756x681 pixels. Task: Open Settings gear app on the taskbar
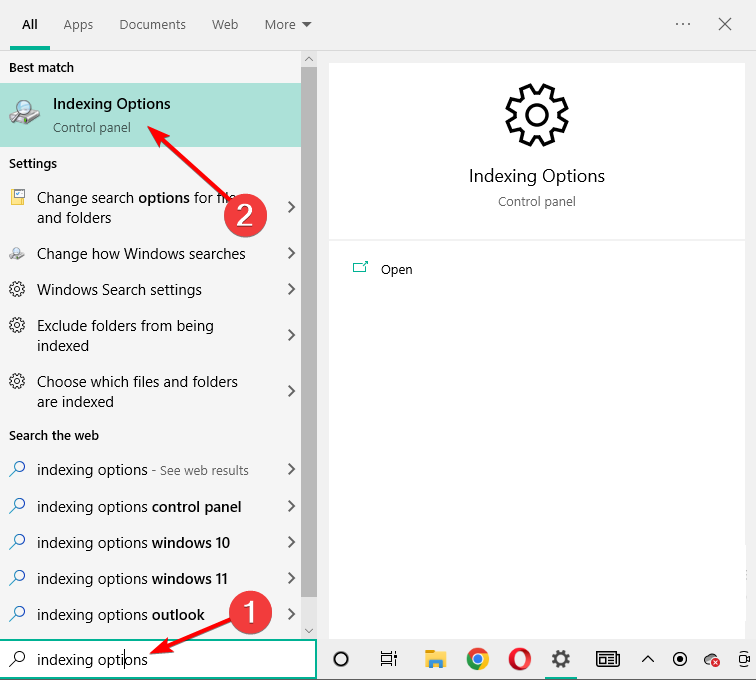click(x=560, y=659)
